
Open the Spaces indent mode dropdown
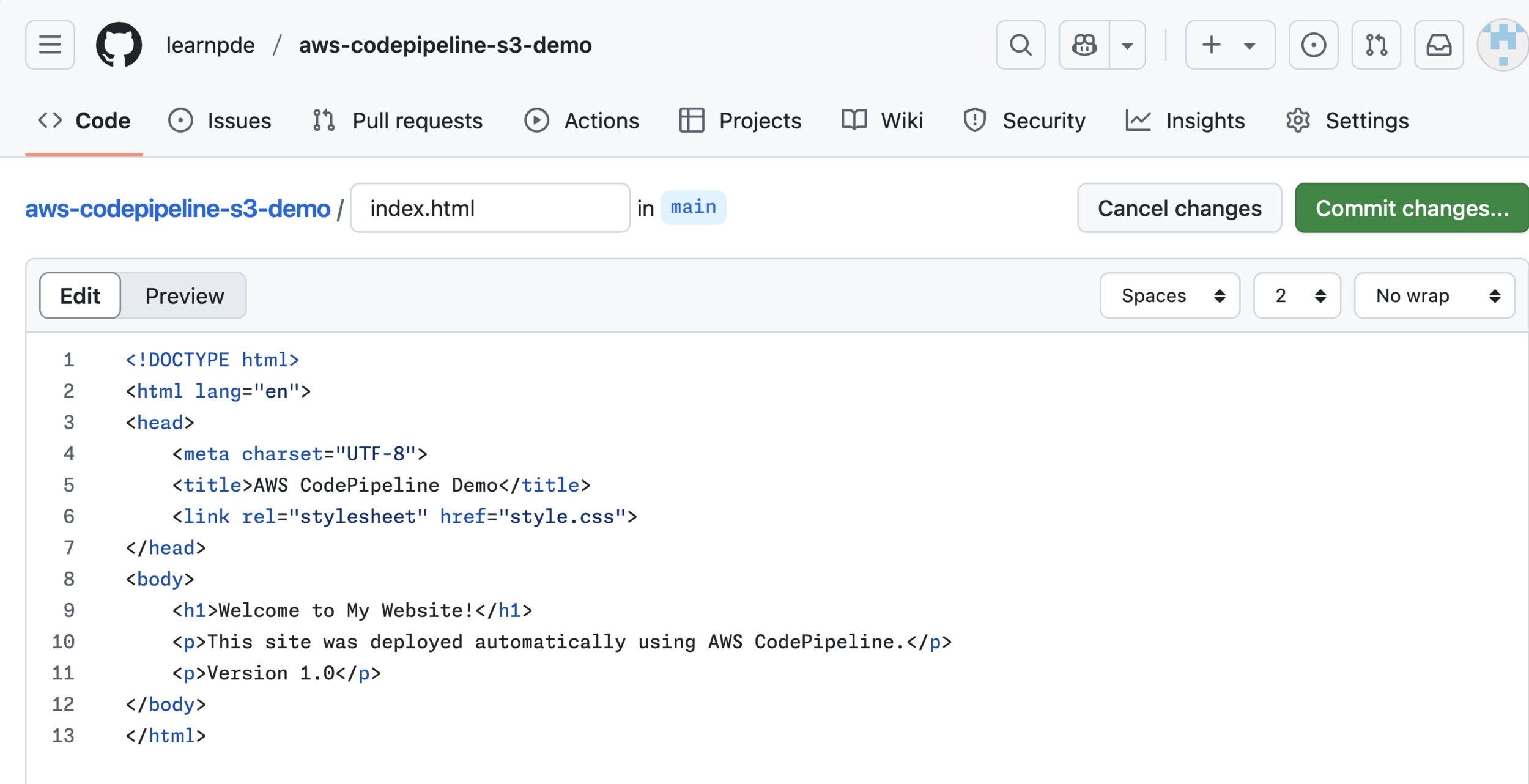tap(1169, 296)
